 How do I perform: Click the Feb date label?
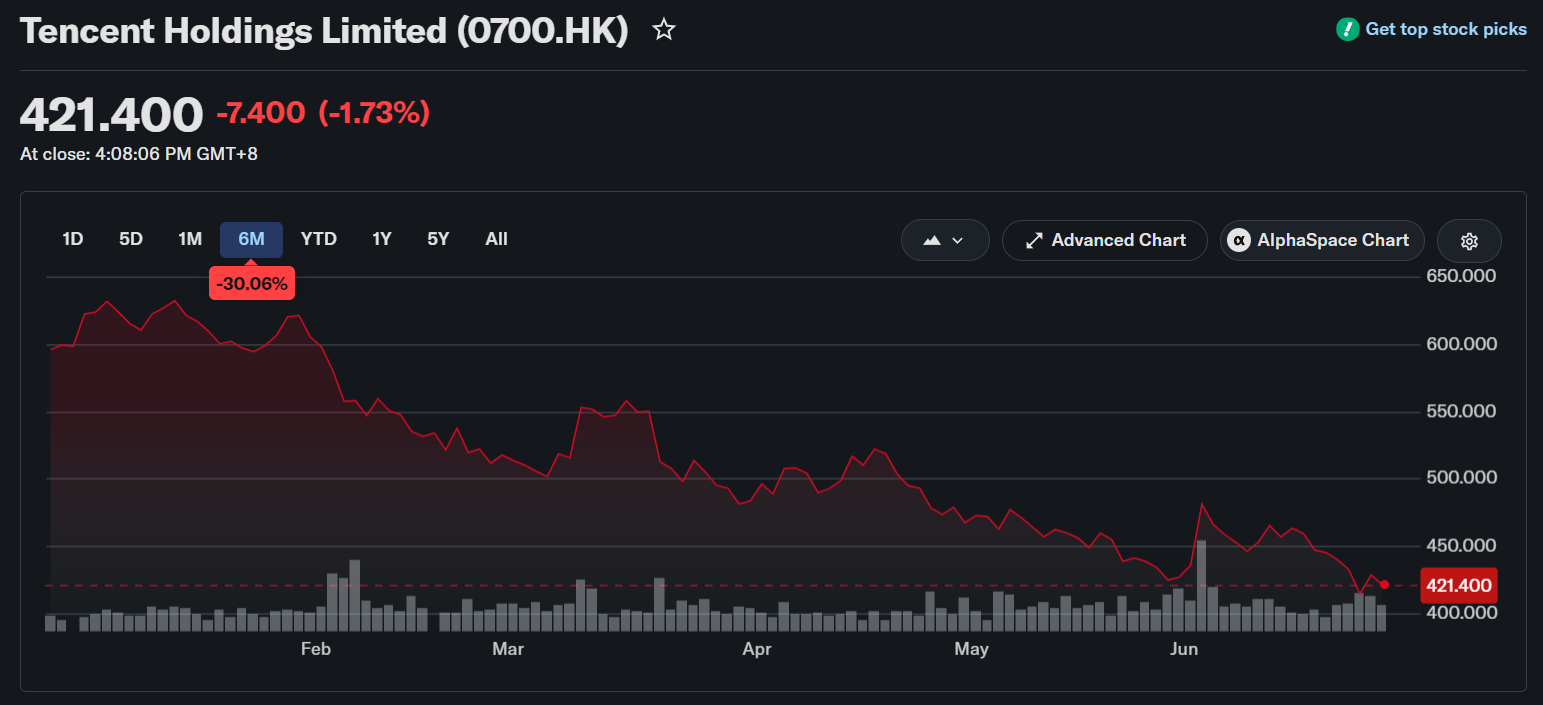(315, 650)
